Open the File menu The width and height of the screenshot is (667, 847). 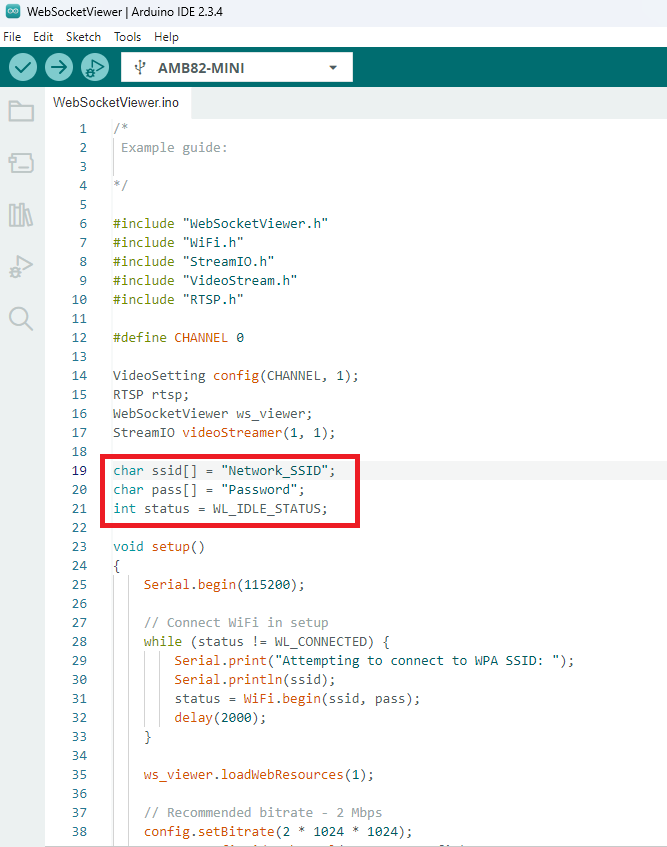12,37
